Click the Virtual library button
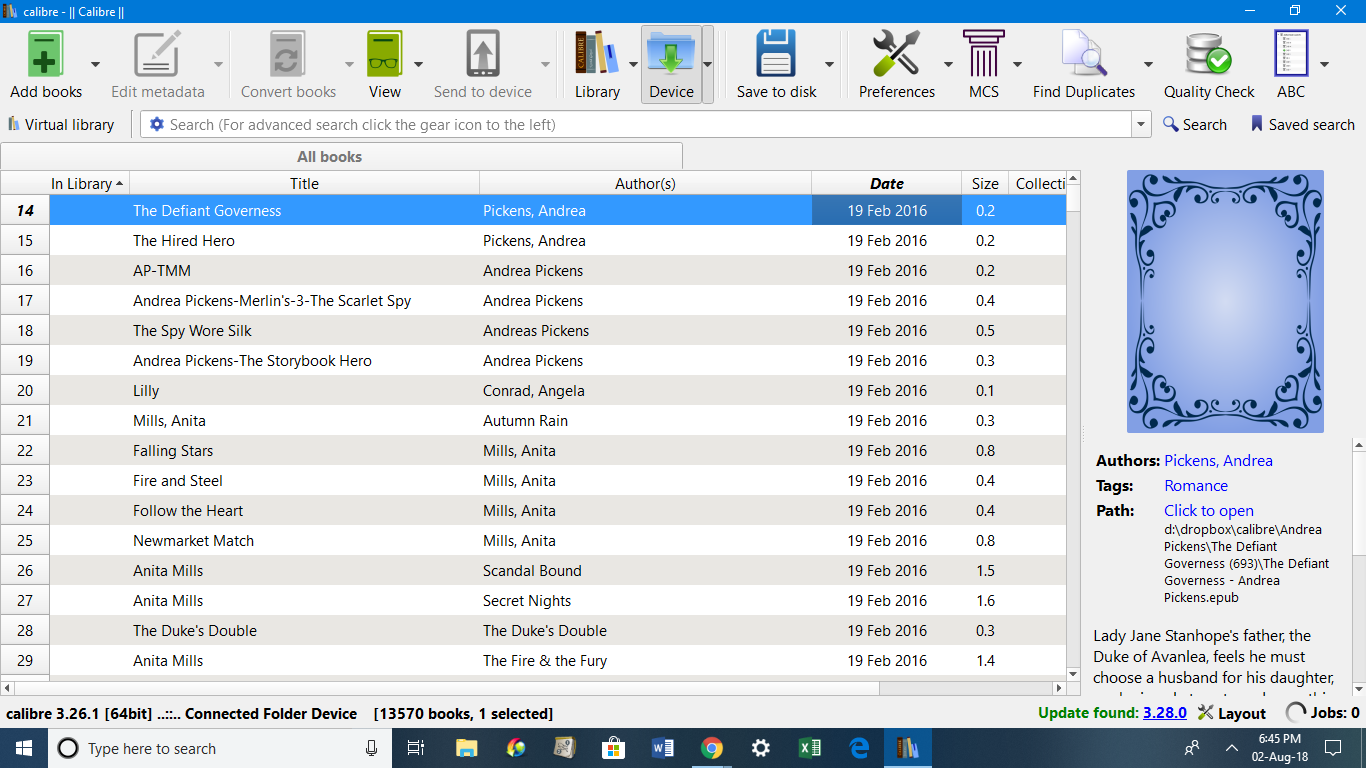This screenshot has width=1366, height=768. (61, 125)
